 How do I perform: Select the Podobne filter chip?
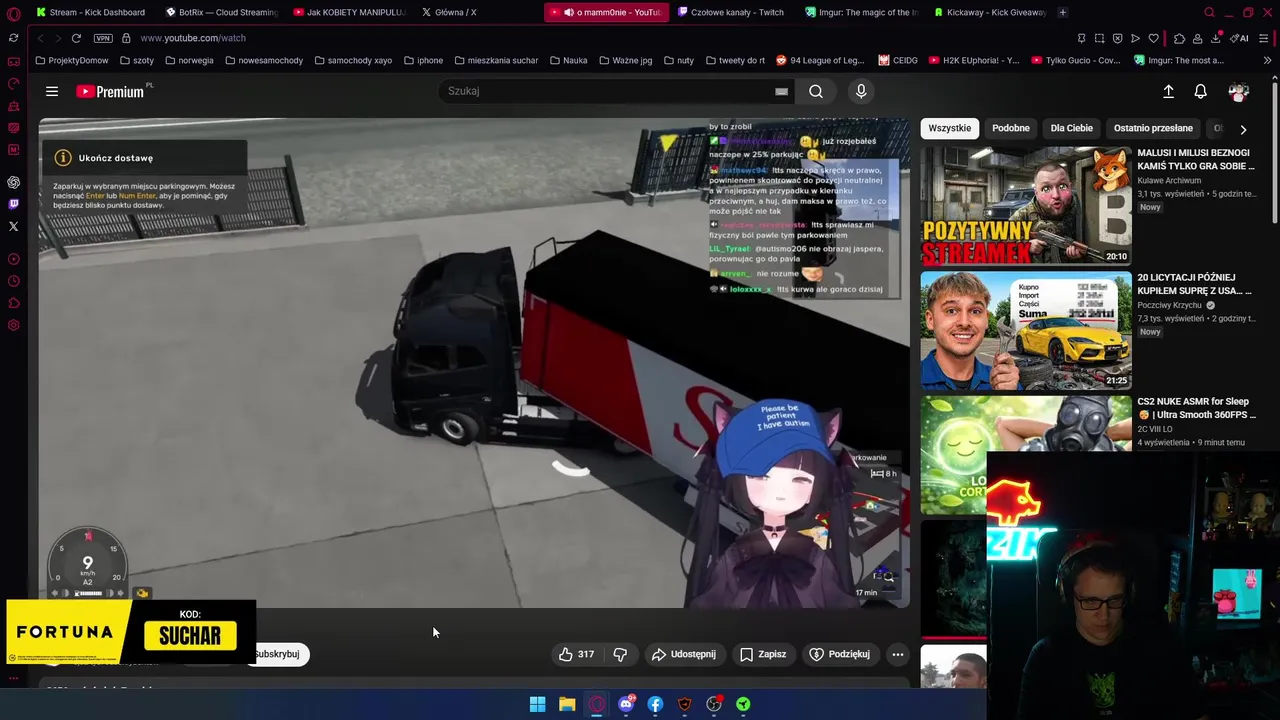click(x=1011, y=128)
